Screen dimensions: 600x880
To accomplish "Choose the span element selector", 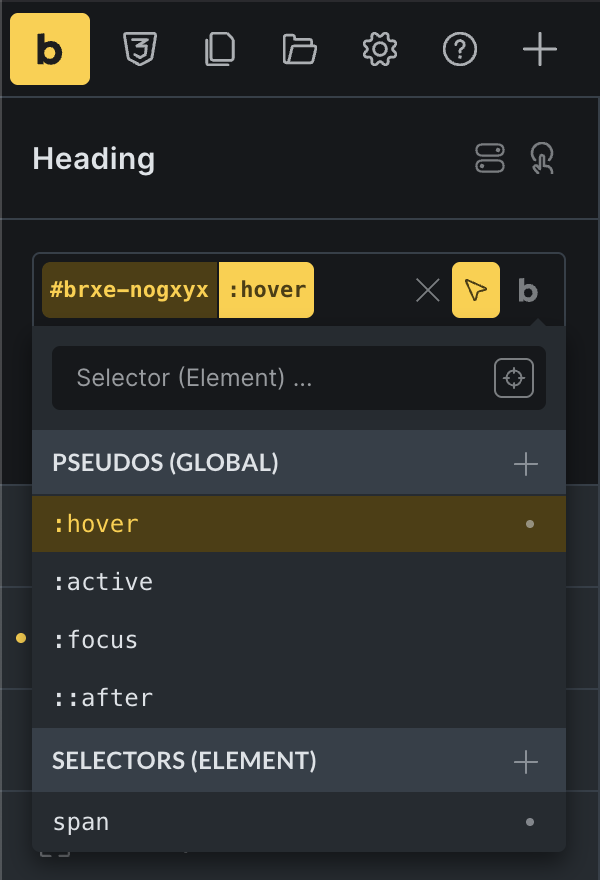I will 81,822.
